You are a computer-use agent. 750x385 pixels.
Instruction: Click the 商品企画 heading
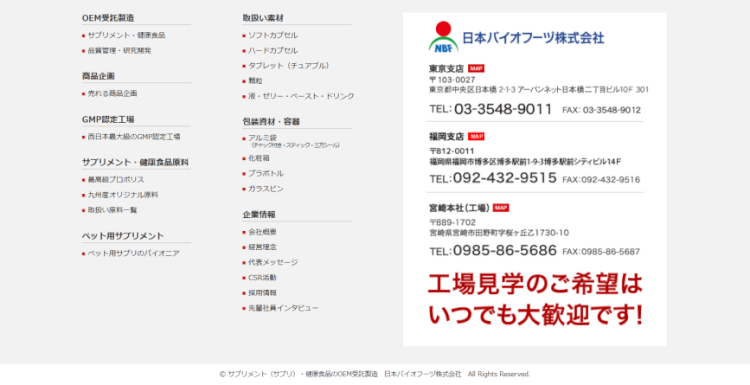pyautogui.click(x=98, y=76)
